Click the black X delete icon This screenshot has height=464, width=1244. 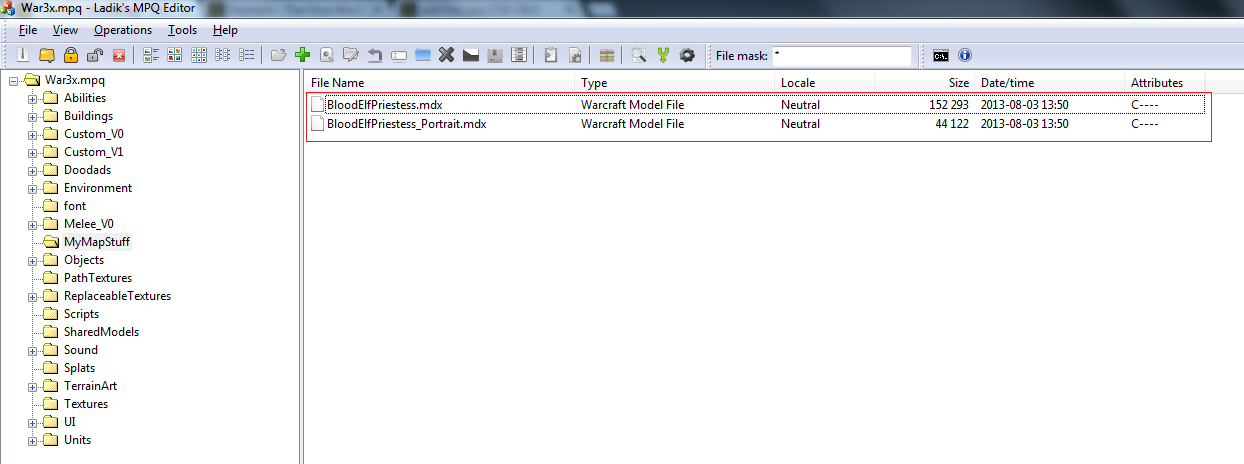point(446,55)
